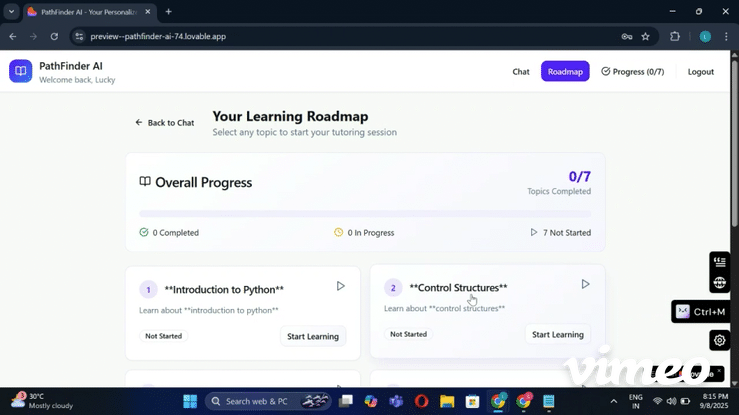Image resolution: width=739 pixels, height=415 pixels.
Task: Open File Explorer from taskbar
Action: tap(447, 401)
